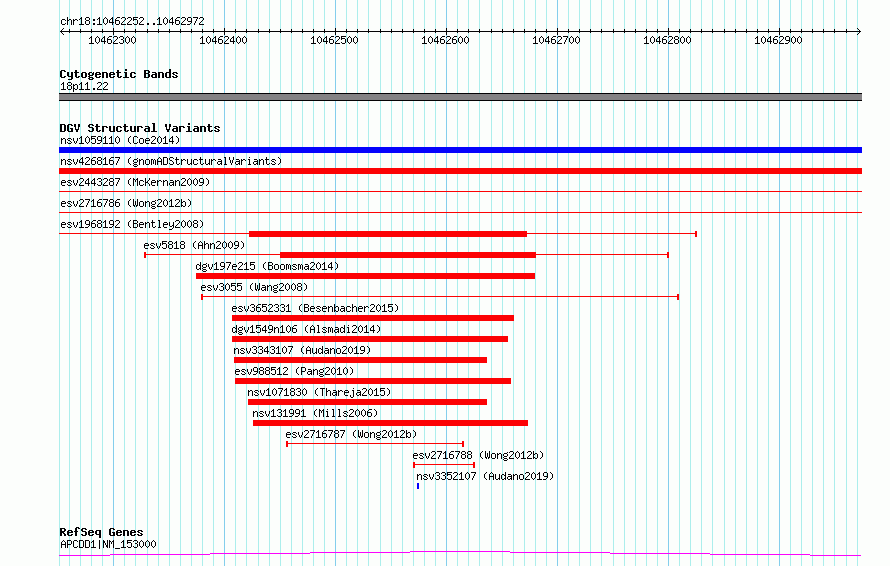The image size is (890, 566).
Task: Click the Cytogenetic Bands track title
Action: coord(119,74)
